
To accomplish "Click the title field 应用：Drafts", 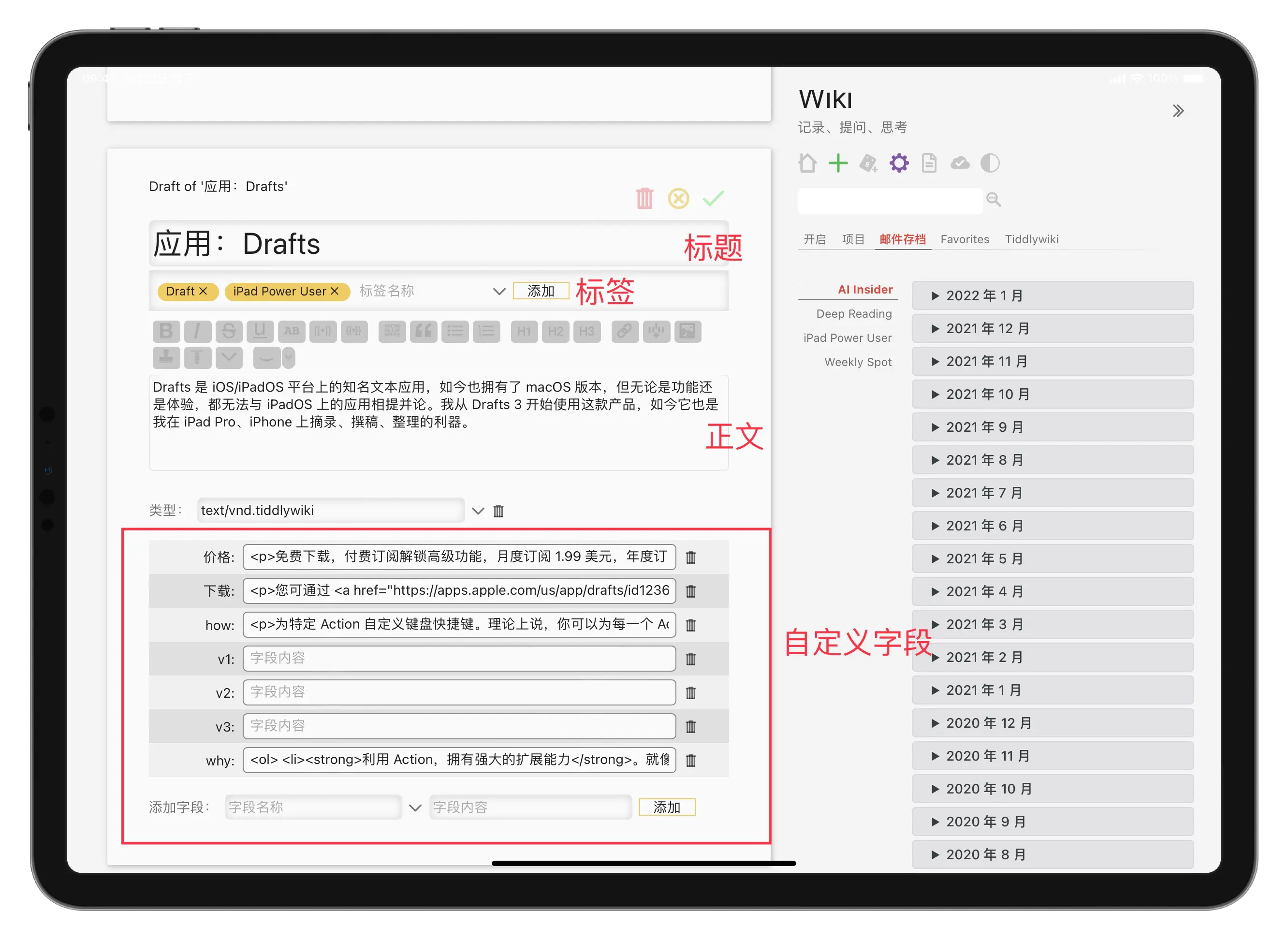I will point(439,244).
